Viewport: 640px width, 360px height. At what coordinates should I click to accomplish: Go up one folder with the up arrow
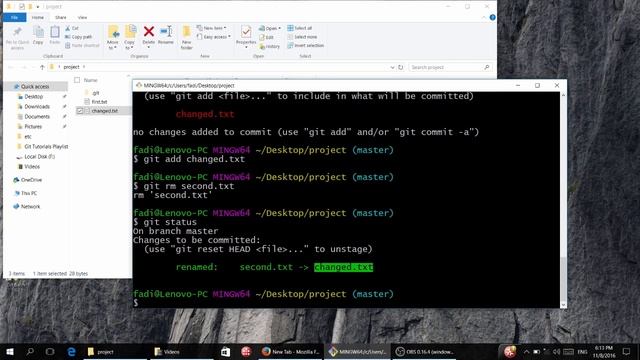click(42, 67)
